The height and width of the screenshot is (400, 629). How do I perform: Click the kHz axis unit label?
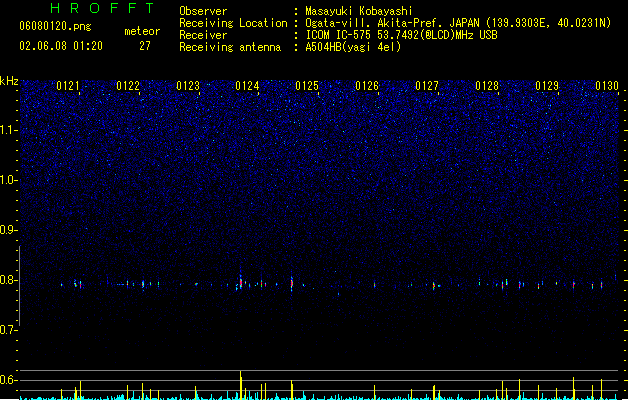(9, 81)
